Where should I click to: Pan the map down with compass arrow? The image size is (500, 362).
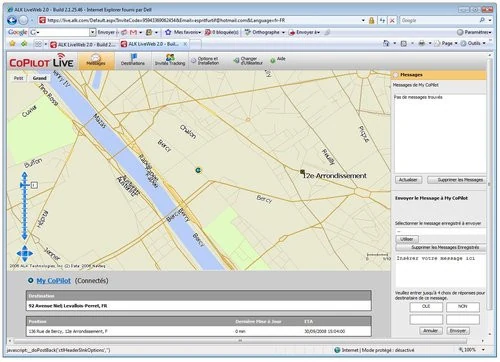tap(25, 260)
